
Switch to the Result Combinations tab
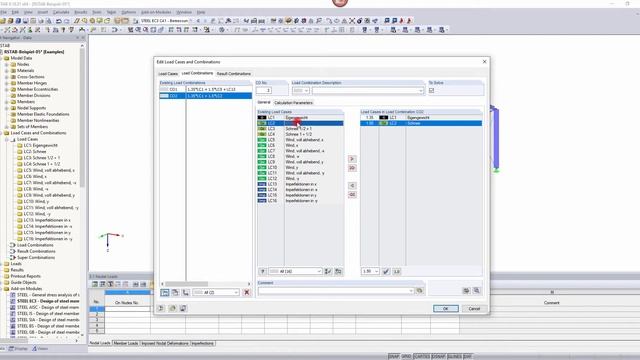[x=234, y=74]
